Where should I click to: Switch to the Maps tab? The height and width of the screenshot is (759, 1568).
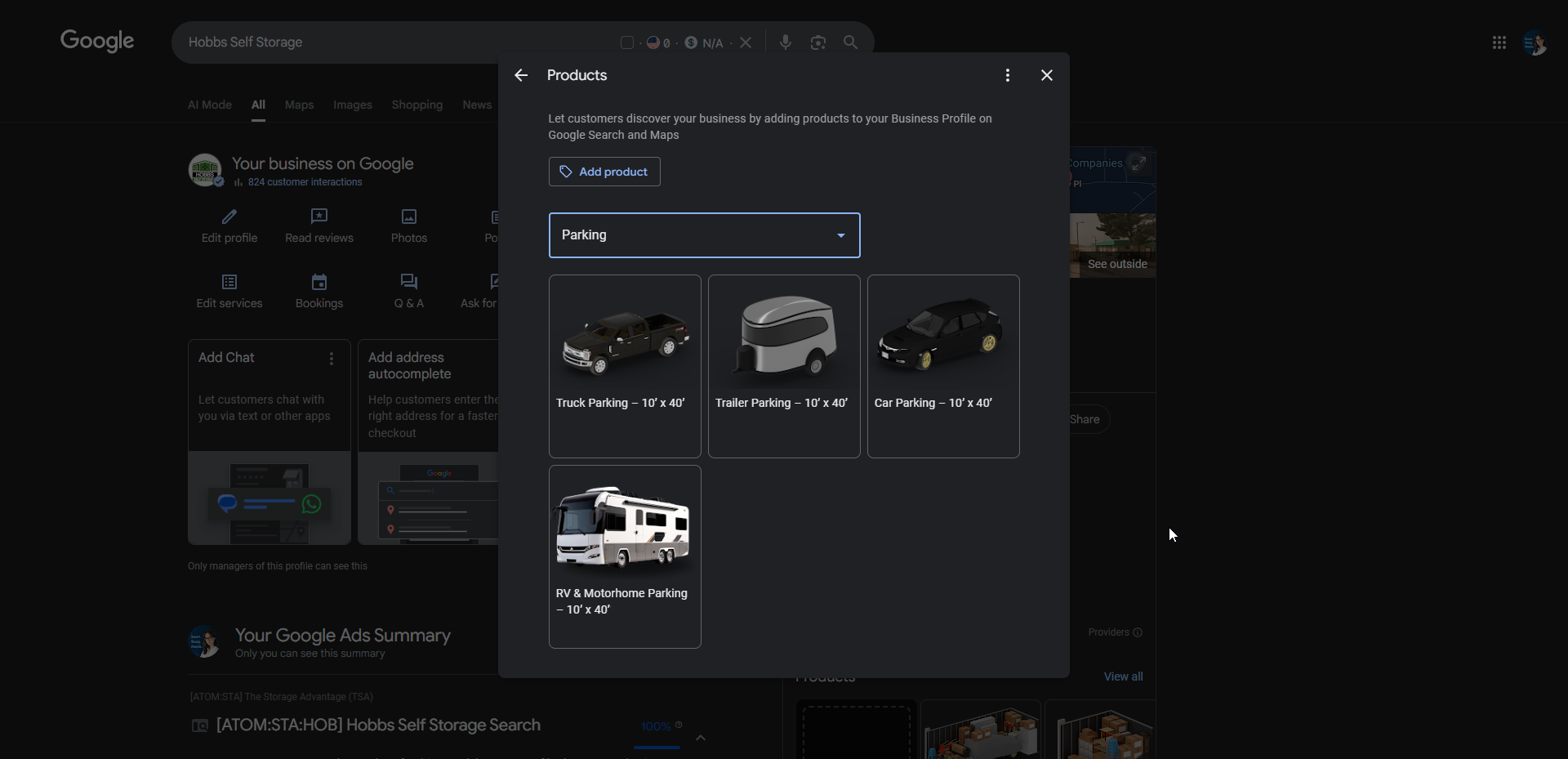(x=299, y=105)
